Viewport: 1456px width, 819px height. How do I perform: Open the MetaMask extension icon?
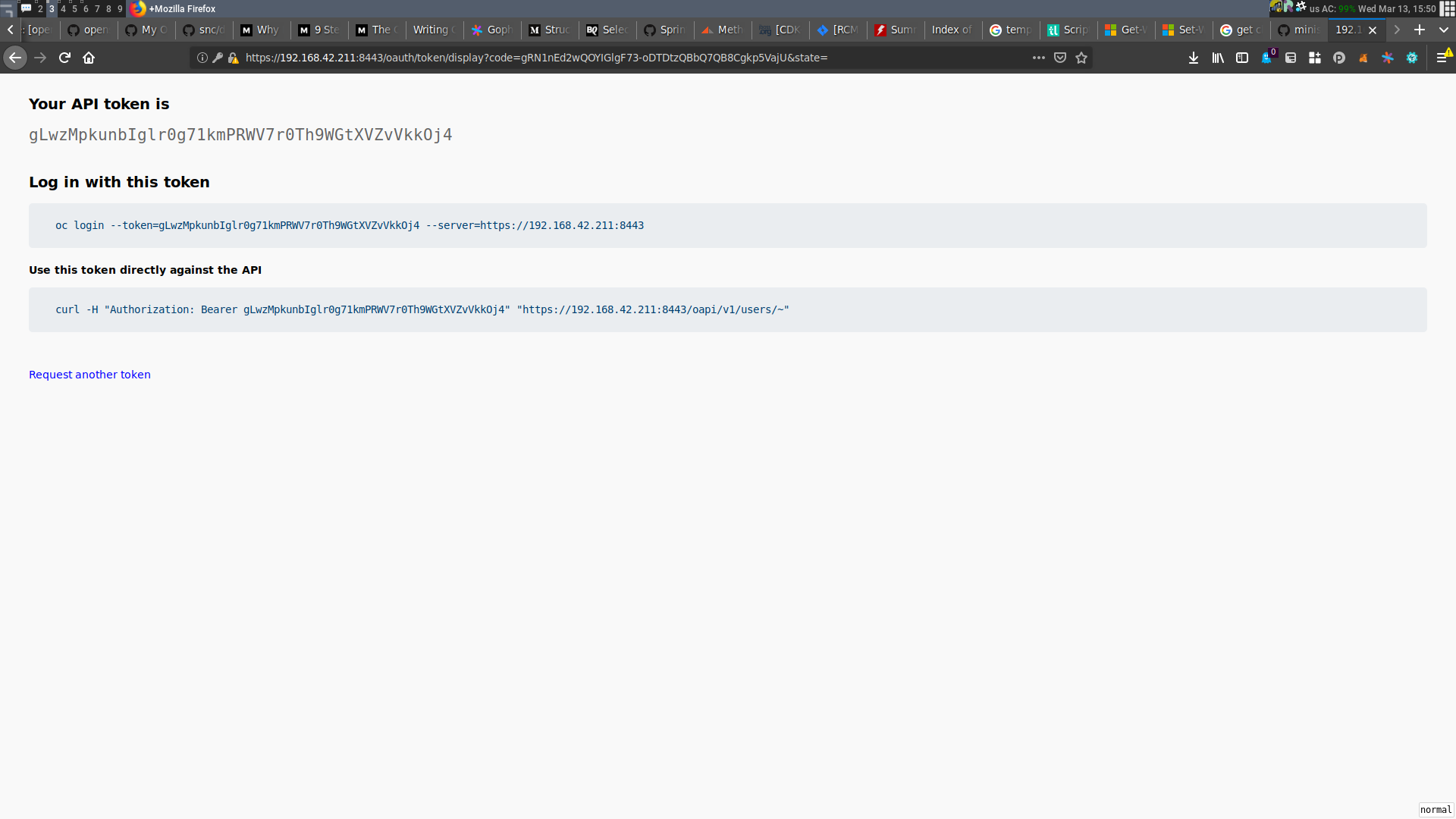point(1363,57)
